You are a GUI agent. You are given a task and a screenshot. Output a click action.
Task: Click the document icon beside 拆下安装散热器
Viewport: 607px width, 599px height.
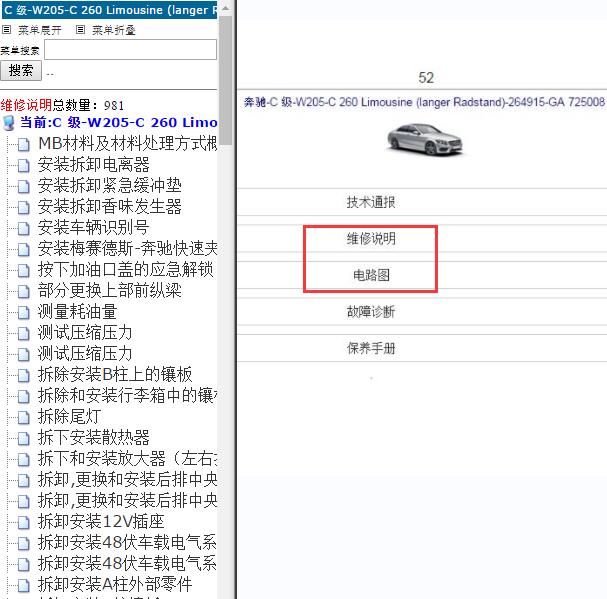tap(24, 438)
